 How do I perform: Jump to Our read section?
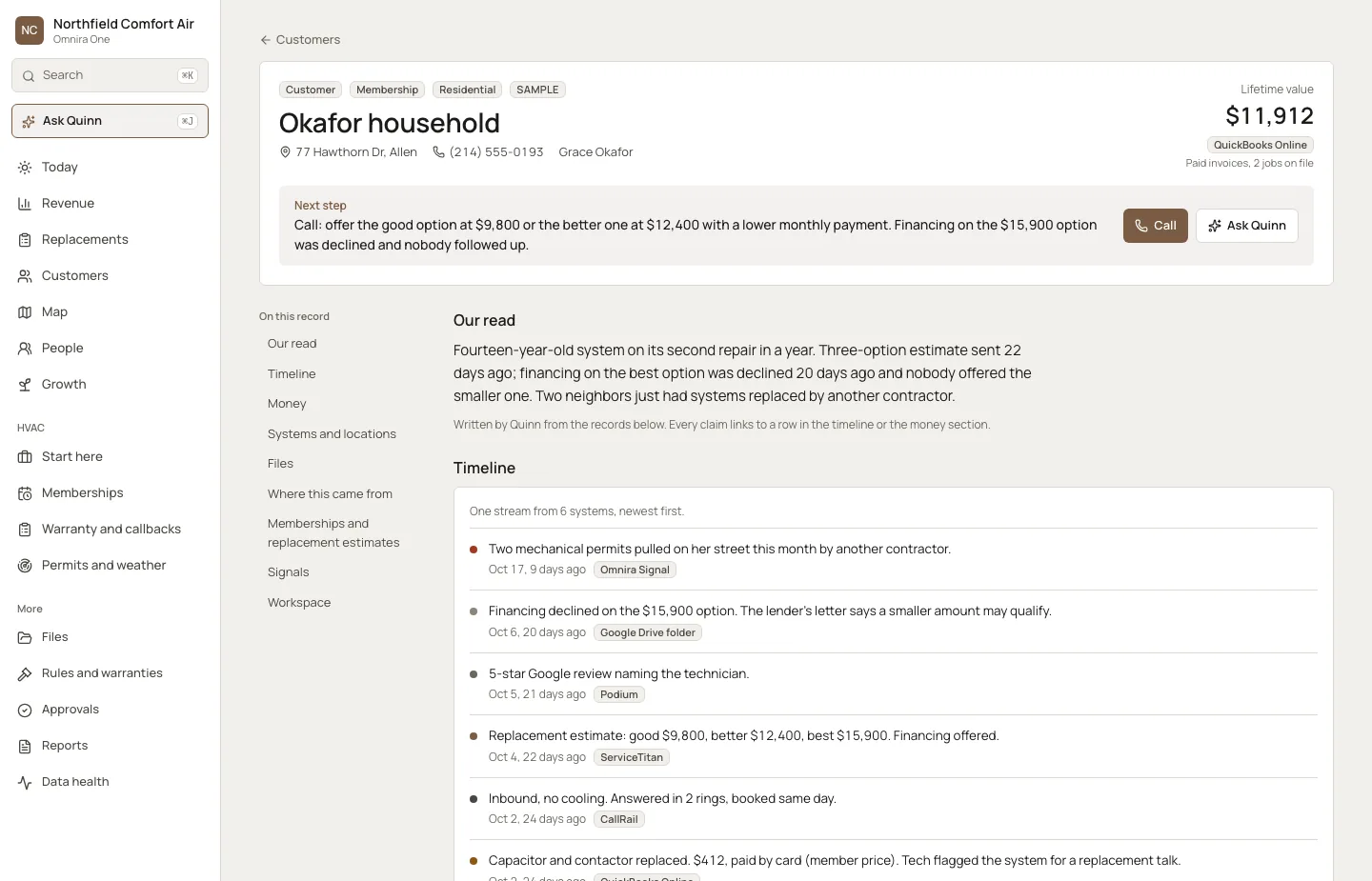click(292, 344)
